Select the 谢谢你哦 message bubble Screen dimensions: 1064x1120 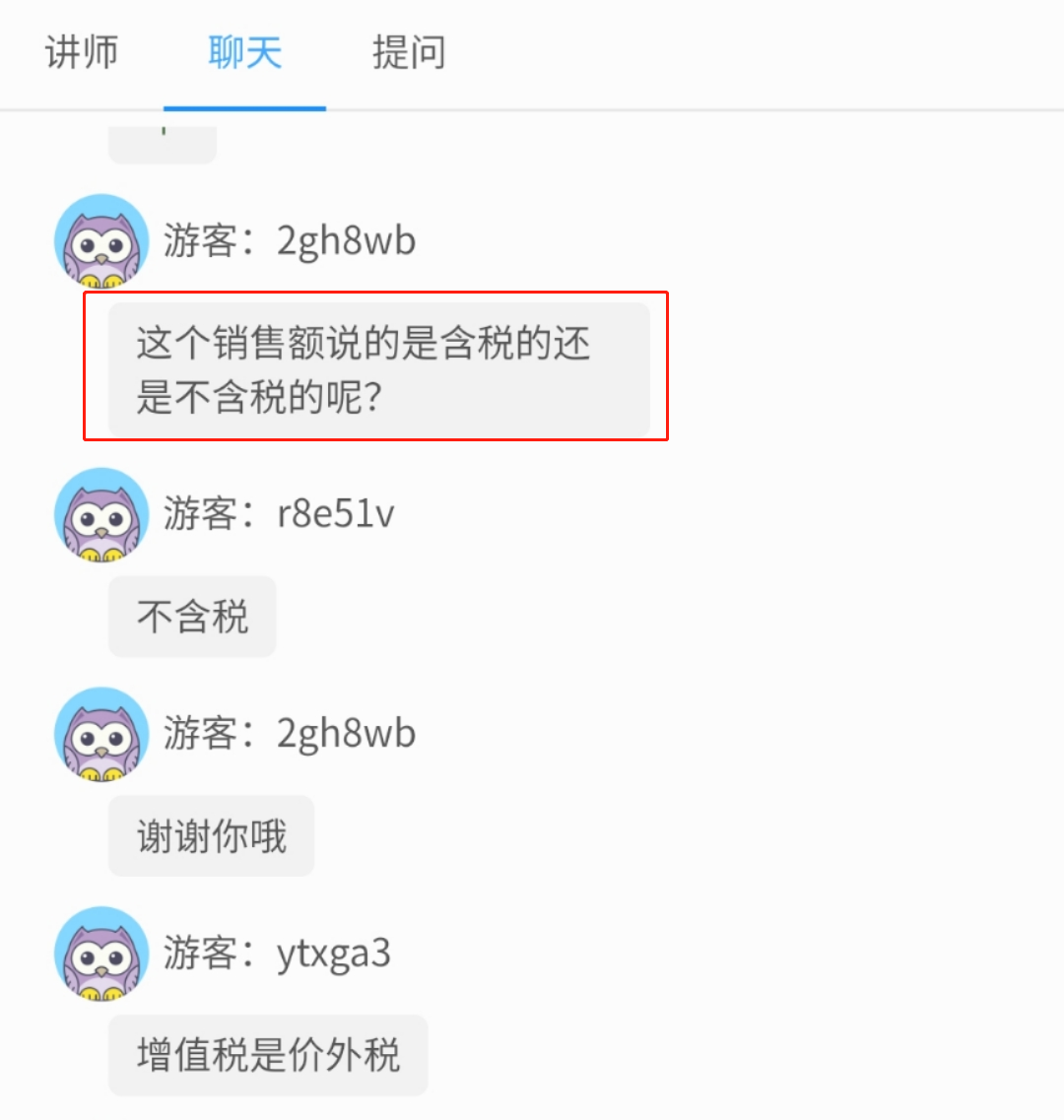(x=212, y=835)
